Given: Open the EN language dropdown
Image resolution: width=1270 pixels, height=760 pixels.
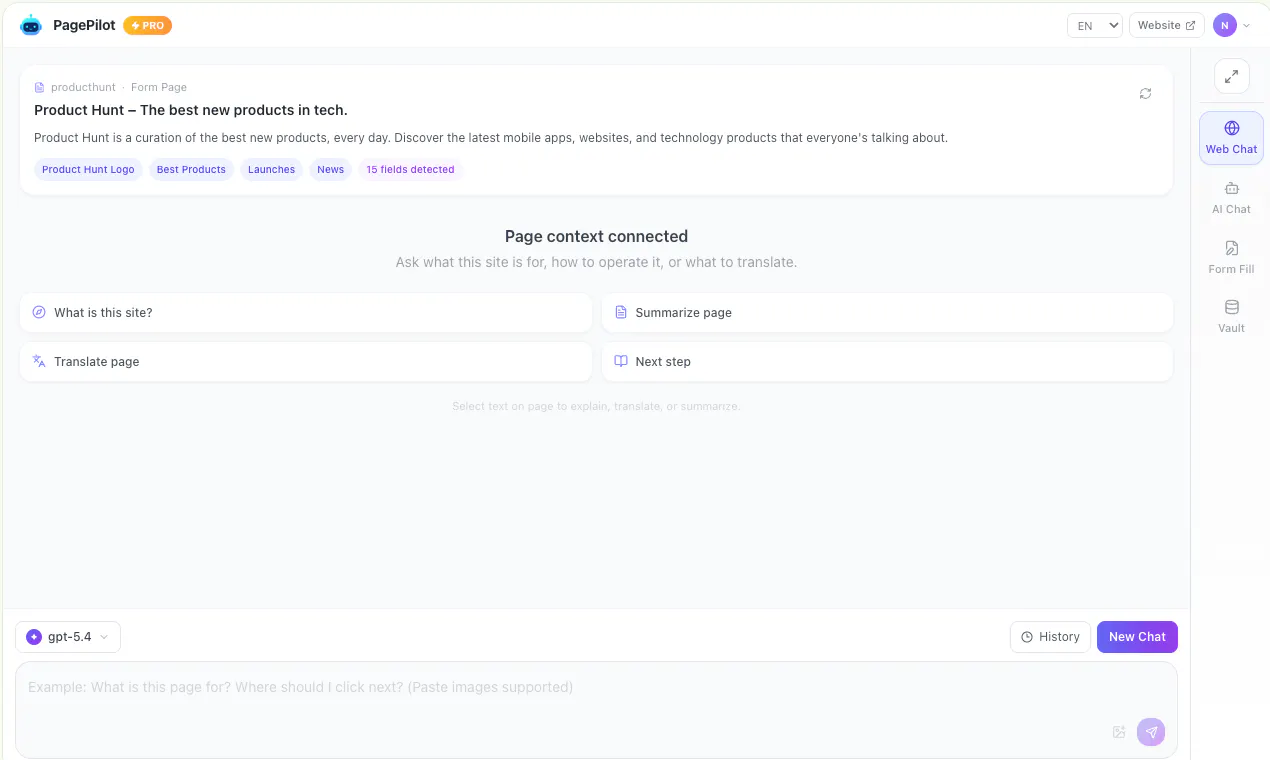Looking at the screenshot, I should 1095,25.
